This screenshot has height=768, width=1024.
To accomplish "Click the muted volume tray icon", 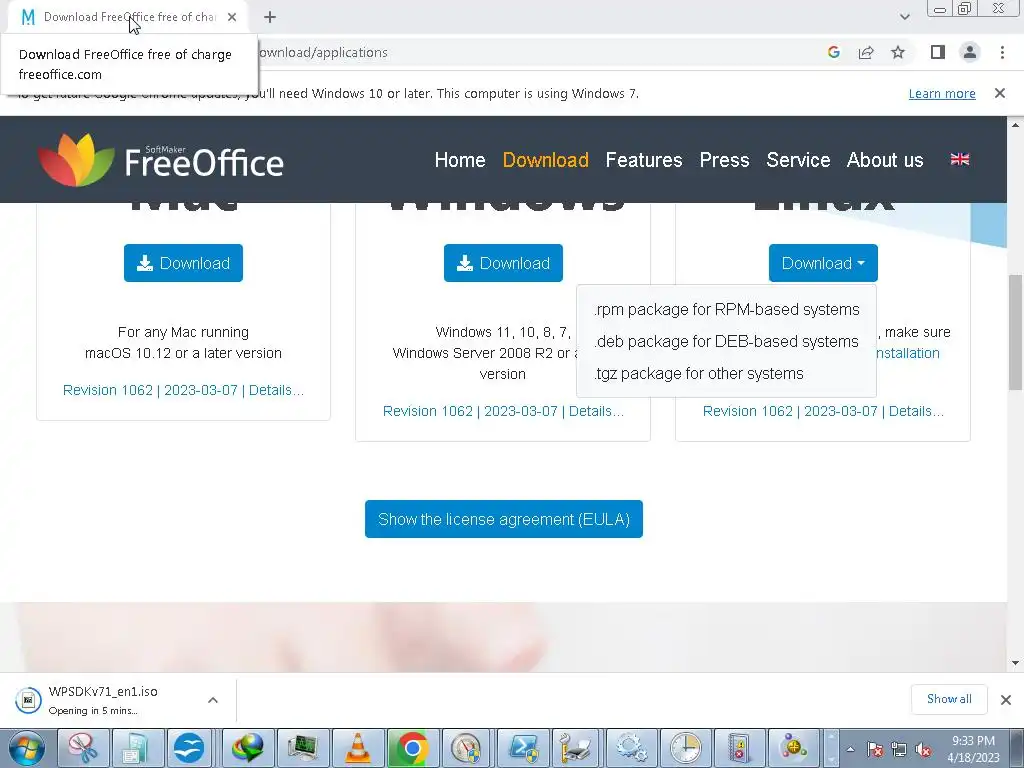I will pyautogui.click(x=923, y=749).
